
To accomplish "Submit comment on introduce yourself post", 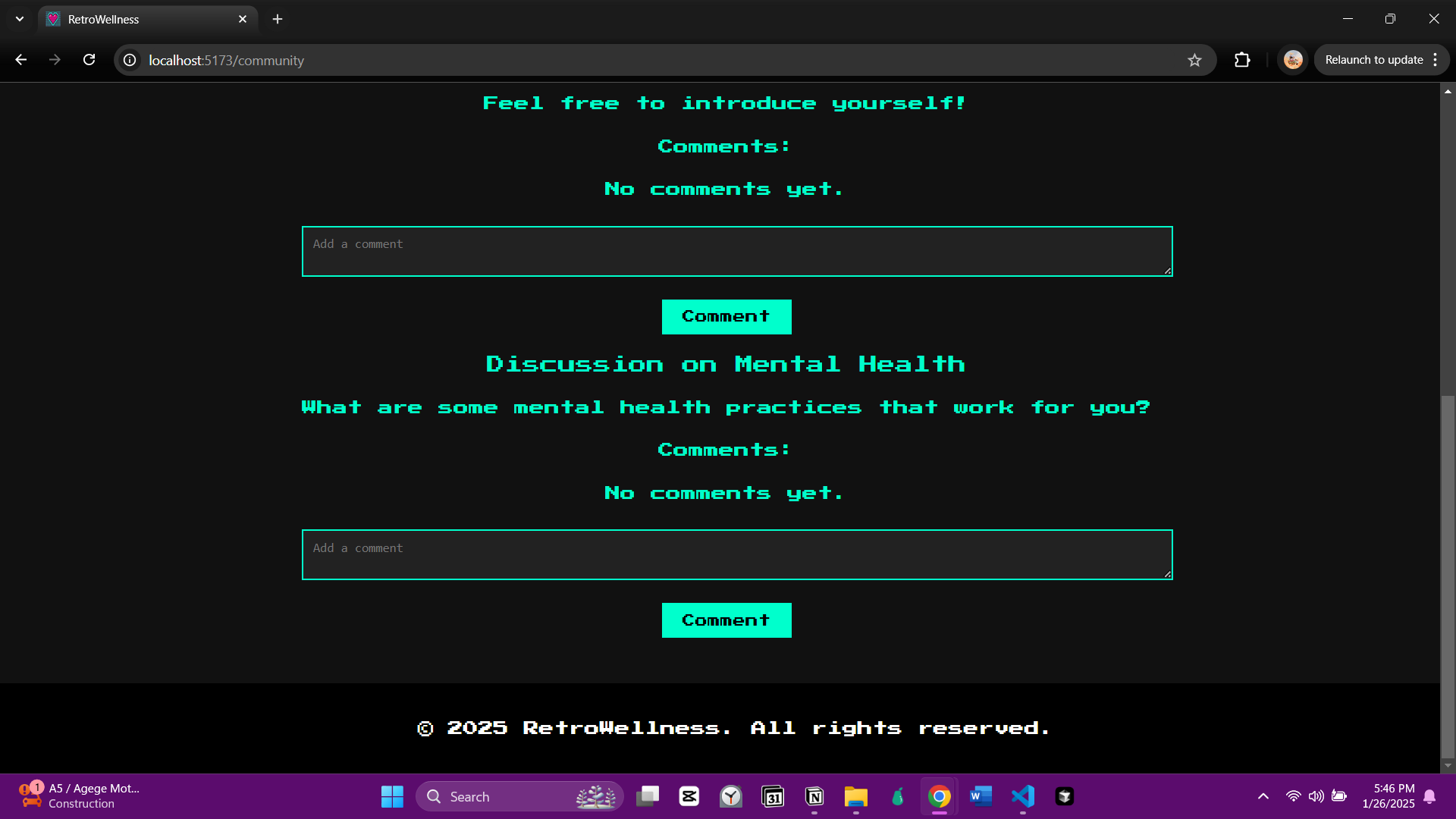I will [726, 317].
